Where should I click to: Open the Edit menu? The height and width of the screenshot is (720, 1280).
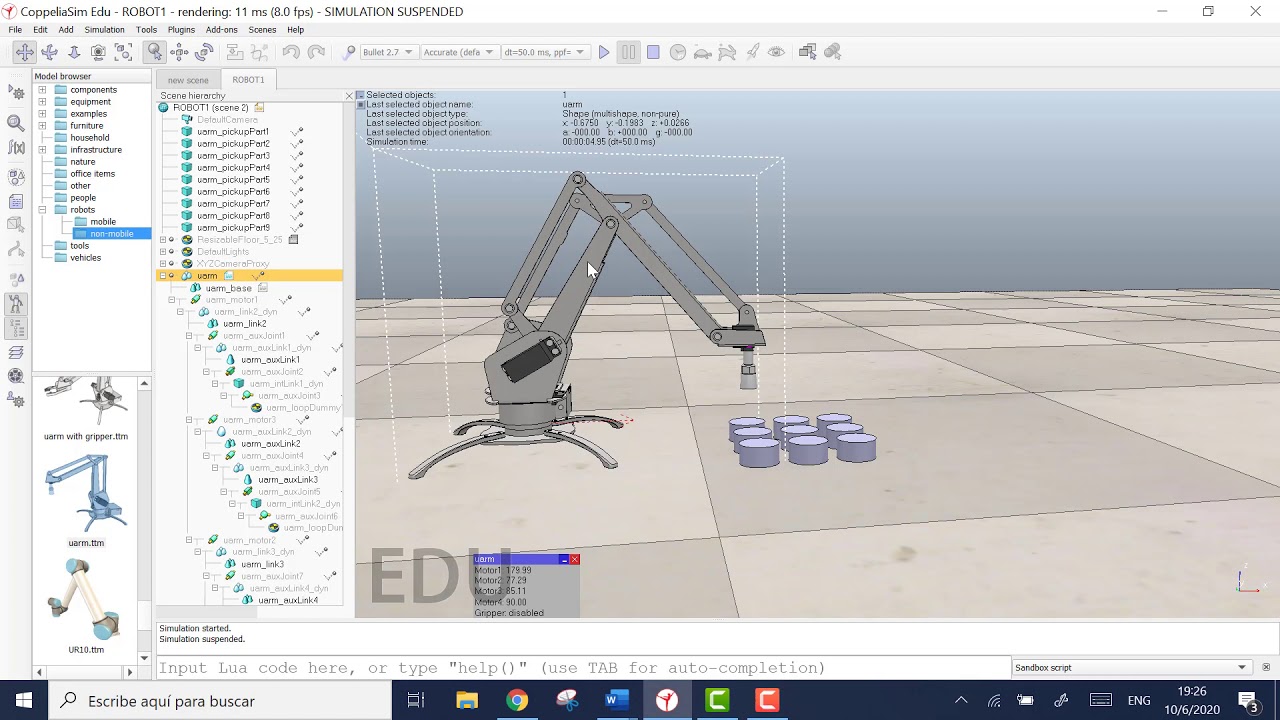pyautogui.click(x=40, y=30)
